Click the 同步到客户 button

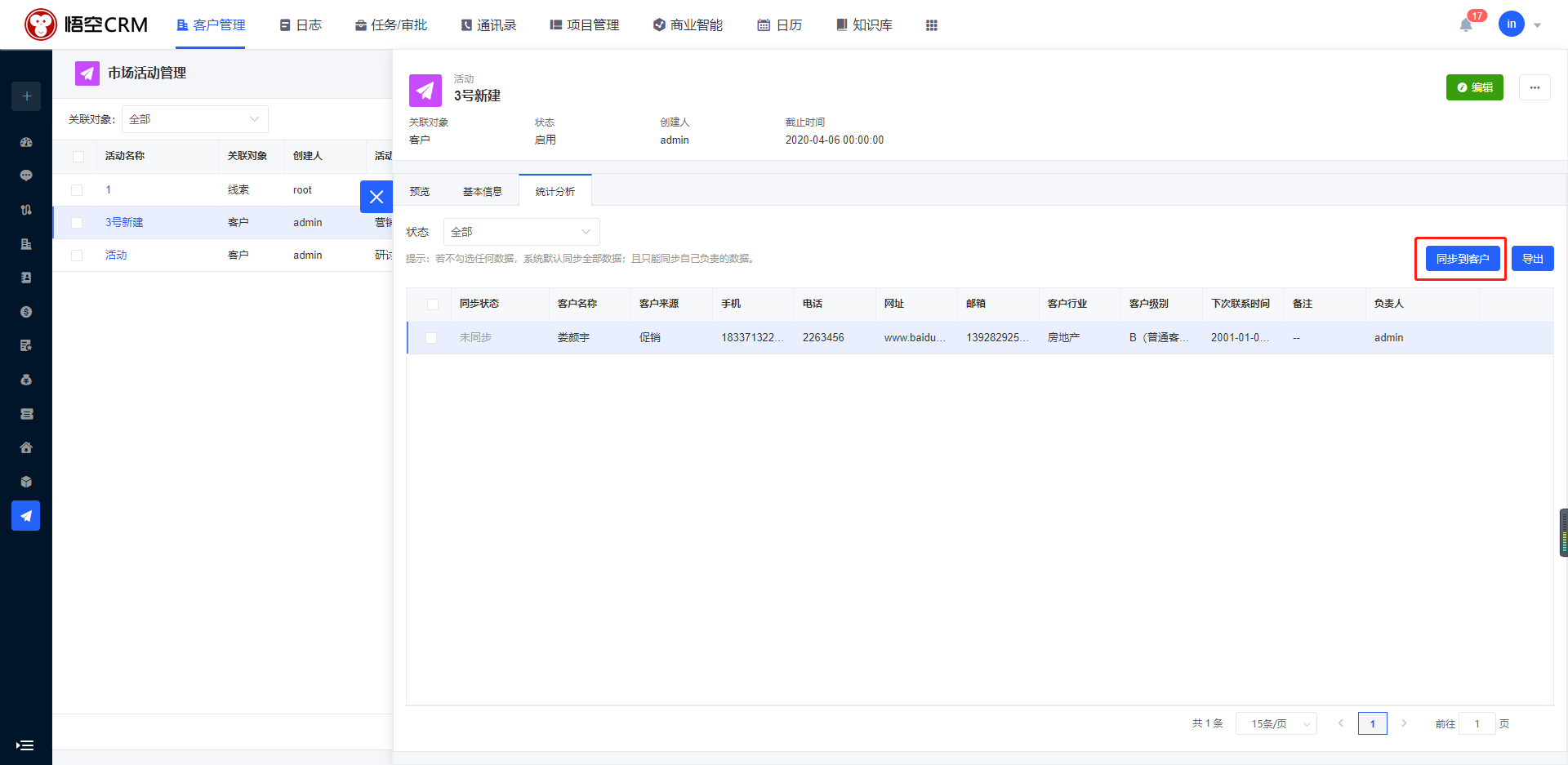point(1463,259)
